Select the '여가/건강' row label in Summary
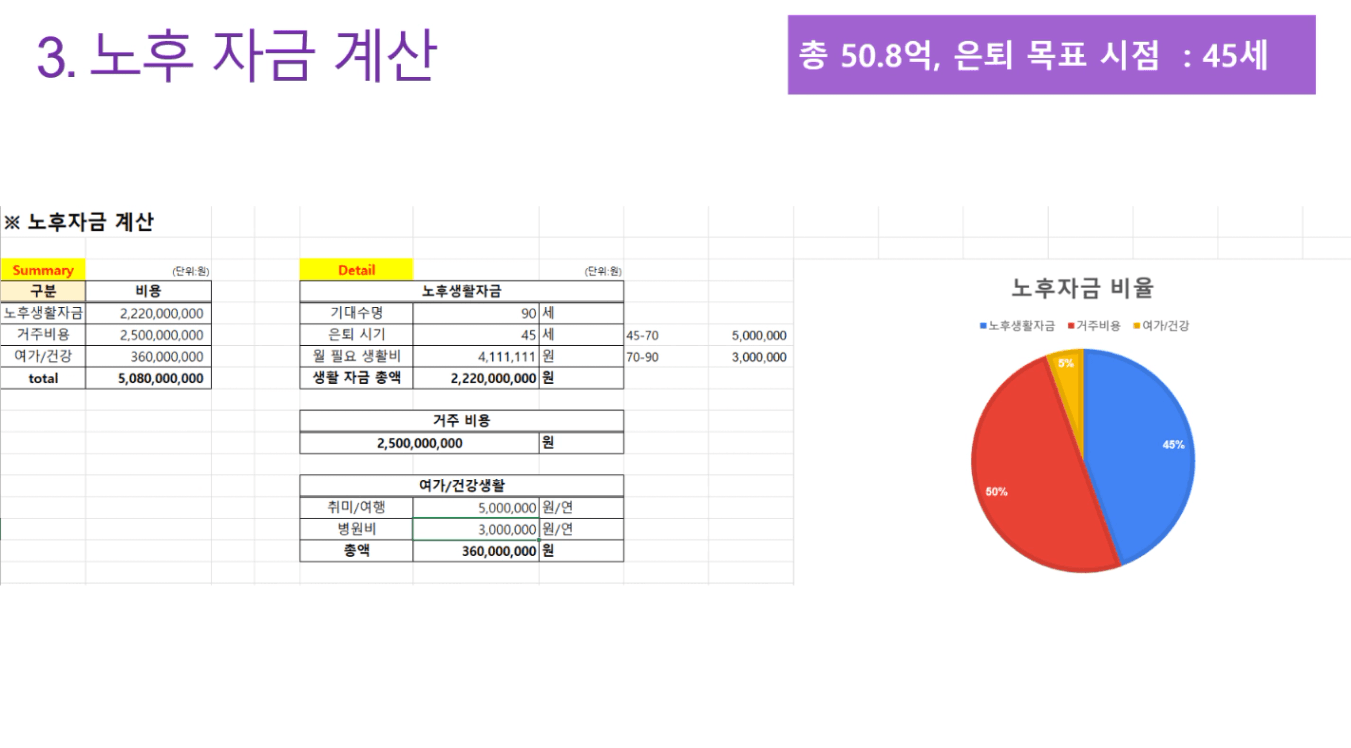The image size is (1351, 748). point(43,356)
